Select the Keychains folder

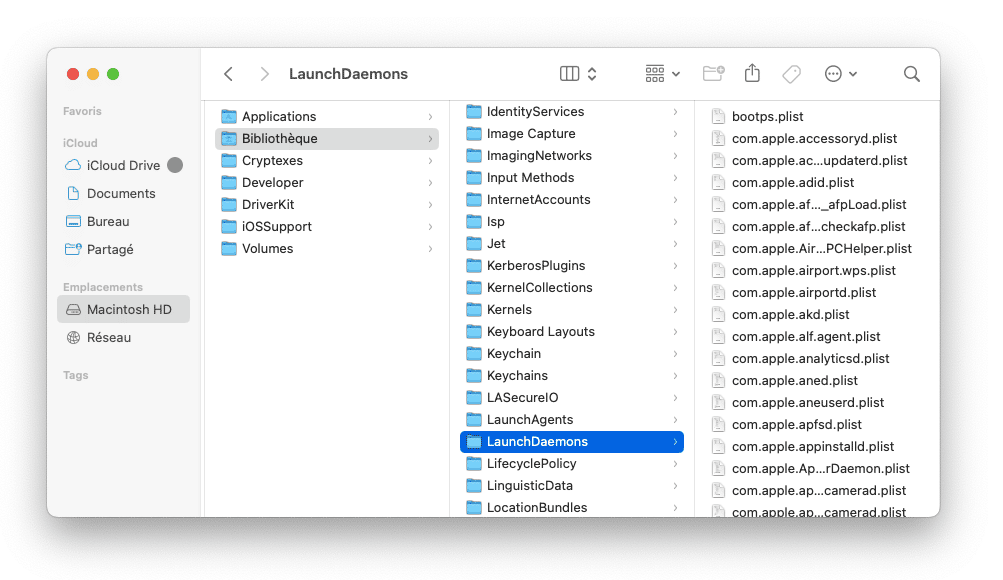517,376
